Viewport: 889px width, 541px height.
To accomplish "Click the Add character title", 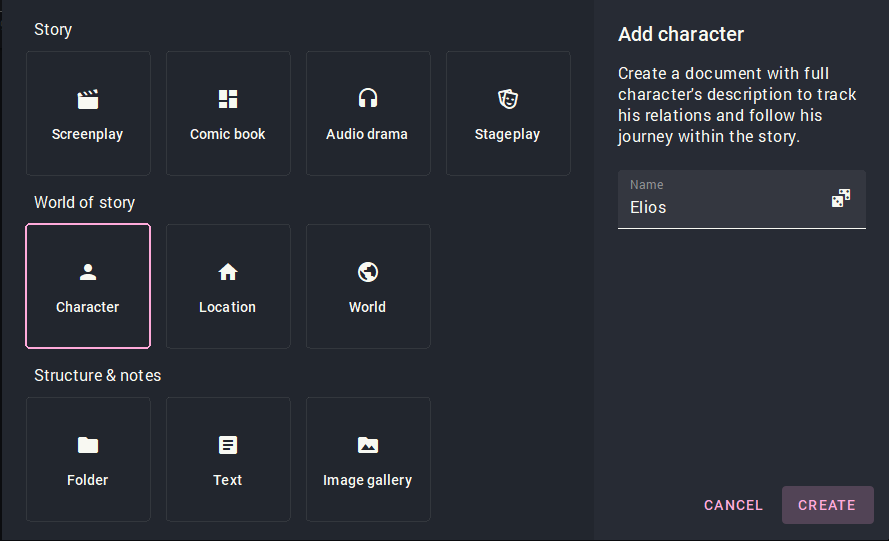I will [x=681, y=35].
